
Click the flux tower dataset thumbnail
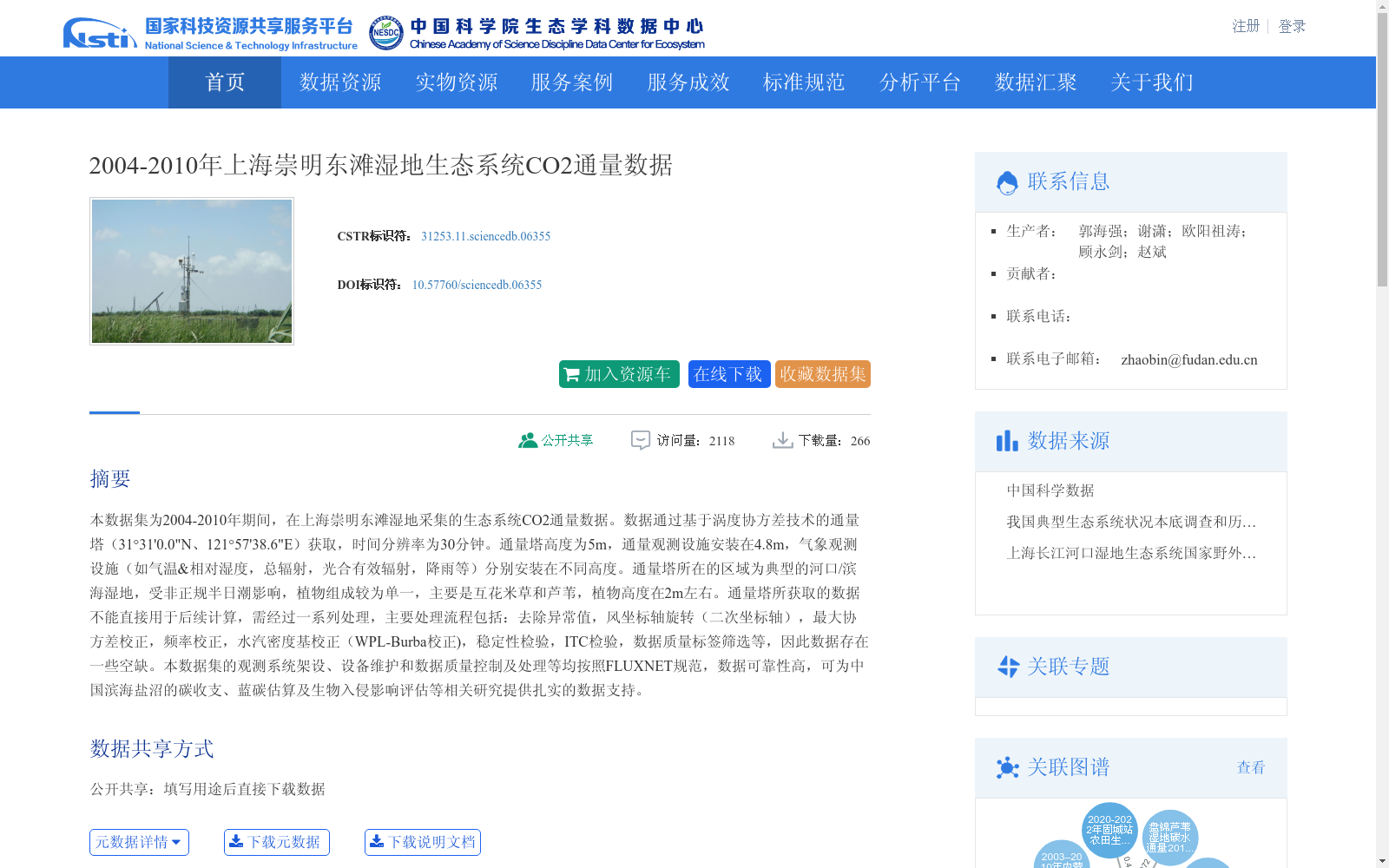[x=192, y=271]
